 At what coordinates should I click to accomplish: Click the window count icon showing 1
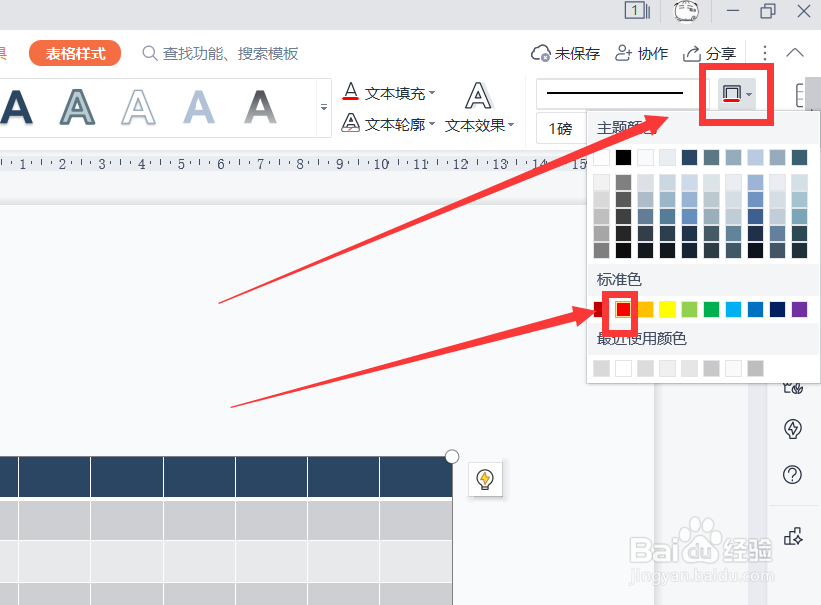[x=637, y=10]
